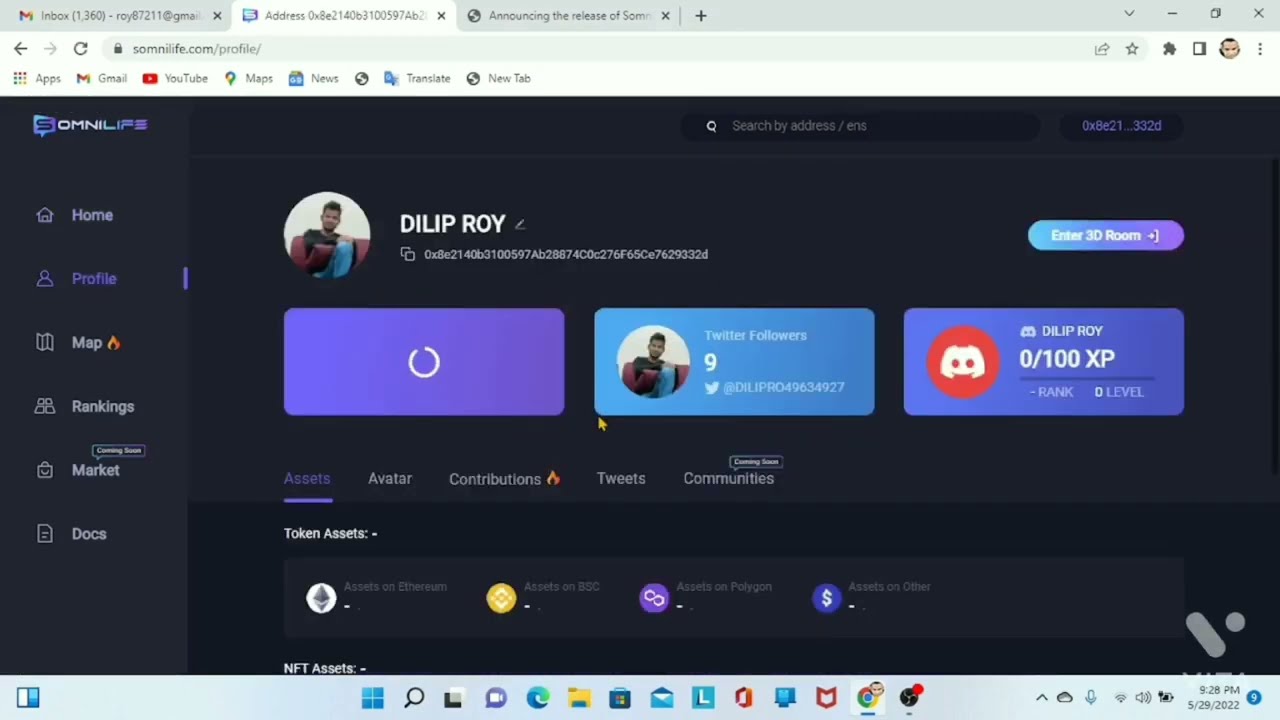Click the Twitter Followers card avatar
Viewport: 1280px width, 720px height.
653,362
